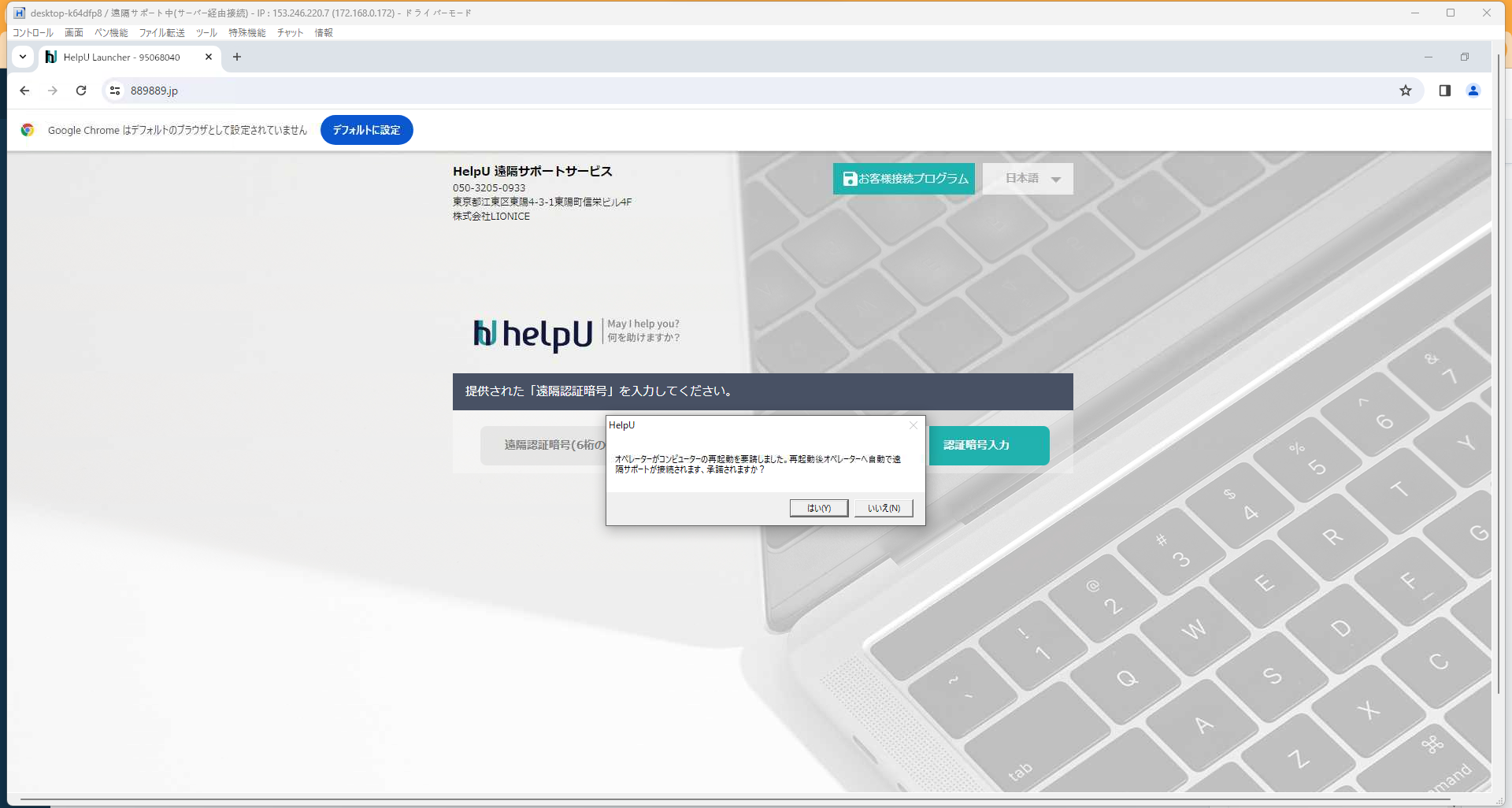Open the ファイル転送 menu
The height and width of the screenshot is (808, 1512).
pyautogui.click(x=161, y=33)
